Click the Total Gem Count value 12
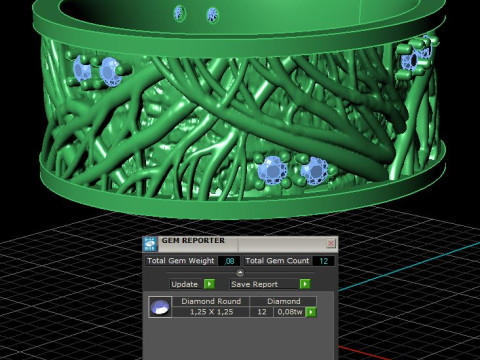Image resolution: width=480 pixels, height=360 pixels. tap(323, 261)
